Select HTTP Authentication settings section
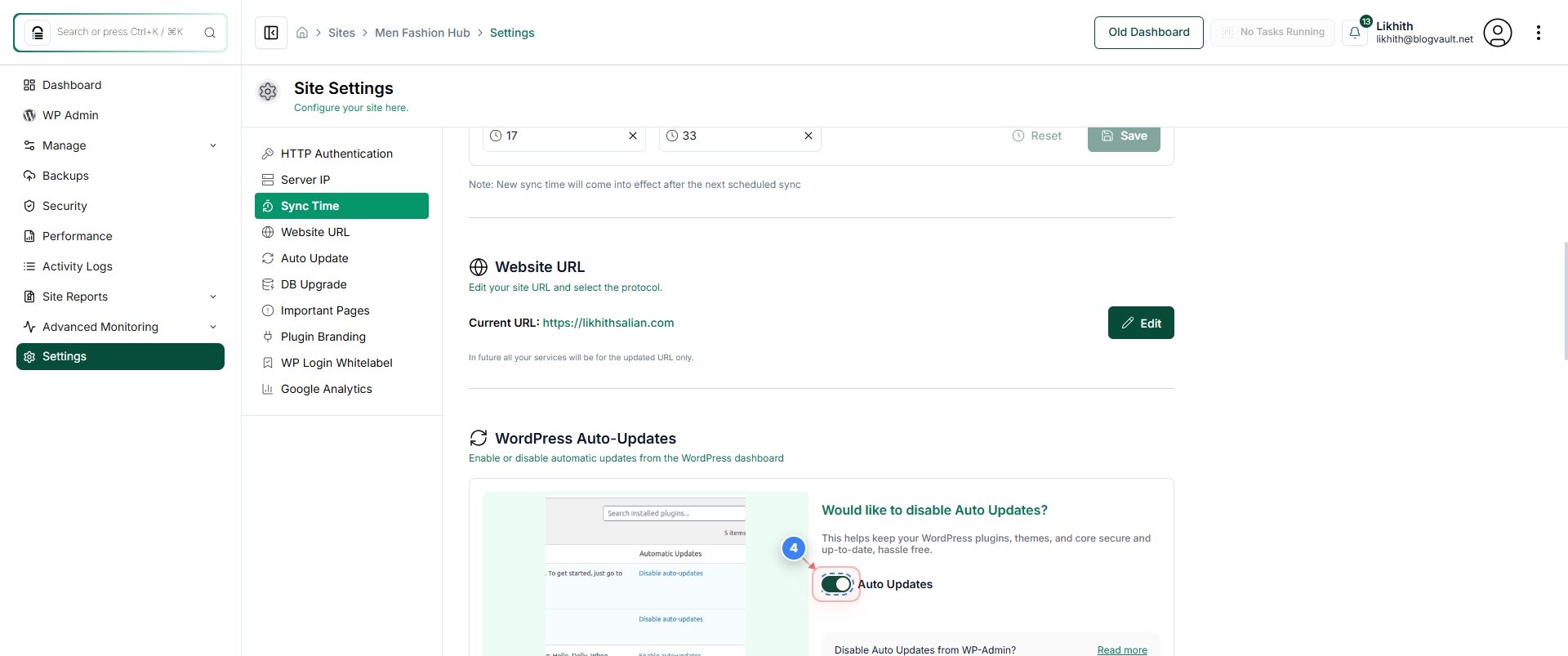1568x656 pixels. [341, 154]
